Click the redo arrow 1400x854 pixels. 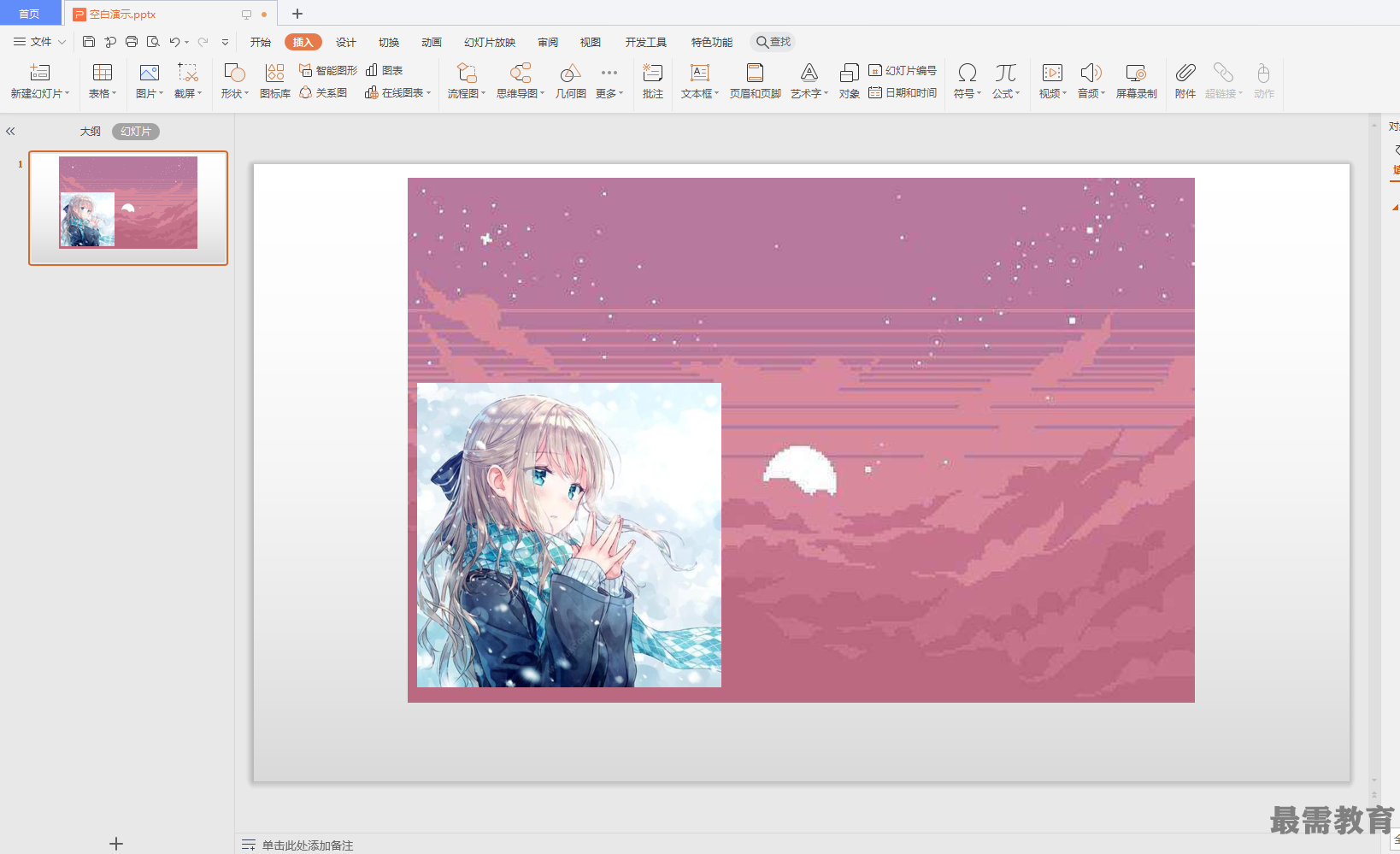203,41
